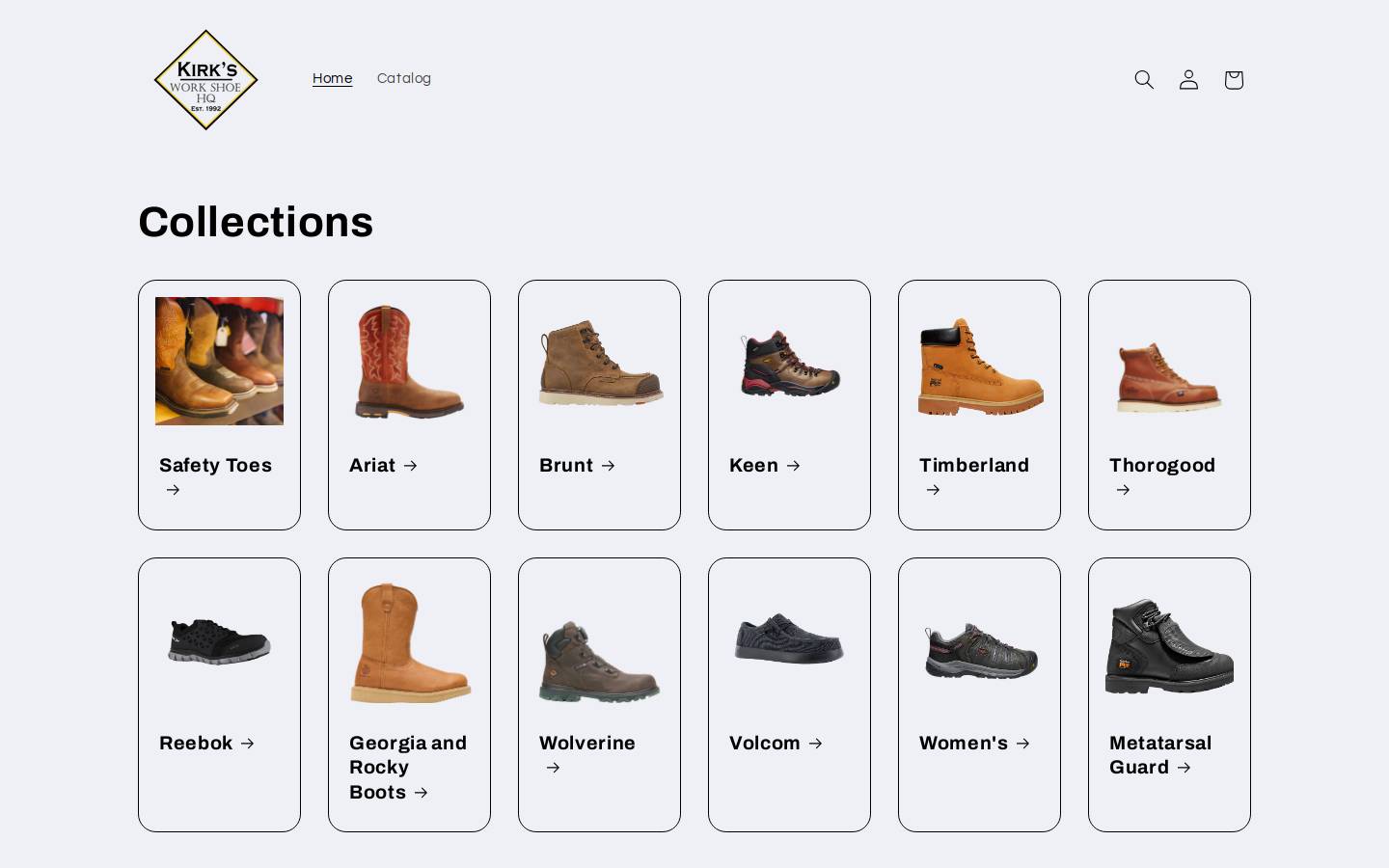This screenshot has height=868, width=1389.
Task: Click the arrow under Thorogood
Action: tap(1123, 490)
